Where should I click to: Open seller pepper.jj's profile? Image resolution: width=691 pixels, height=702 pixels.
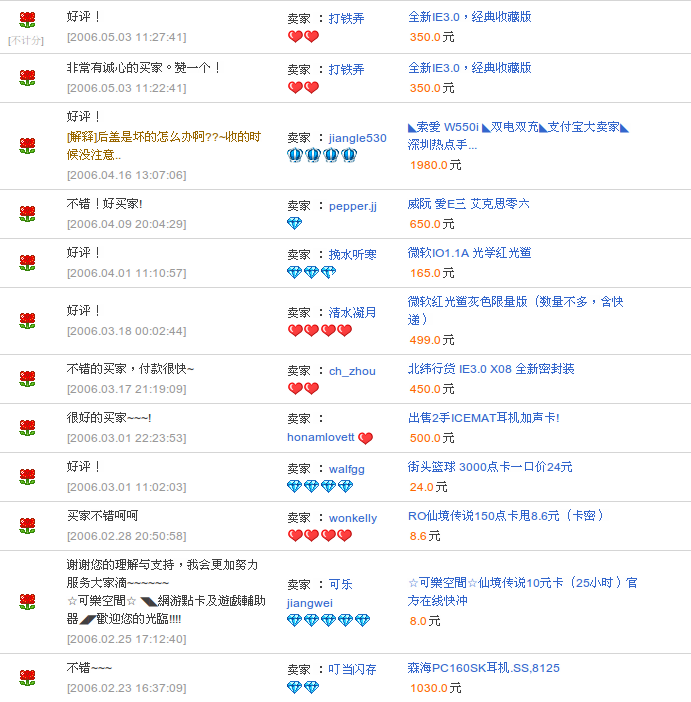[x=352, y=206]
